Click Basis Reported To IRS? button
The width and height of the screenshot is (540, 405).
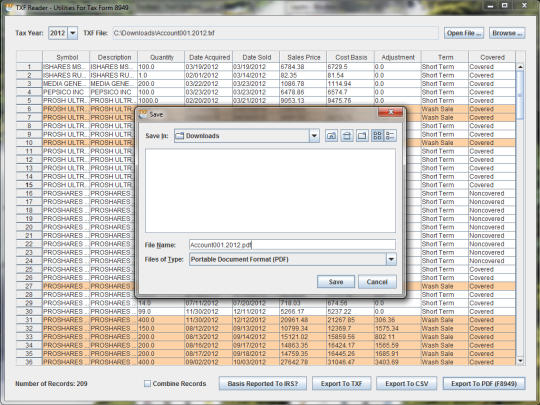(262, 383)
